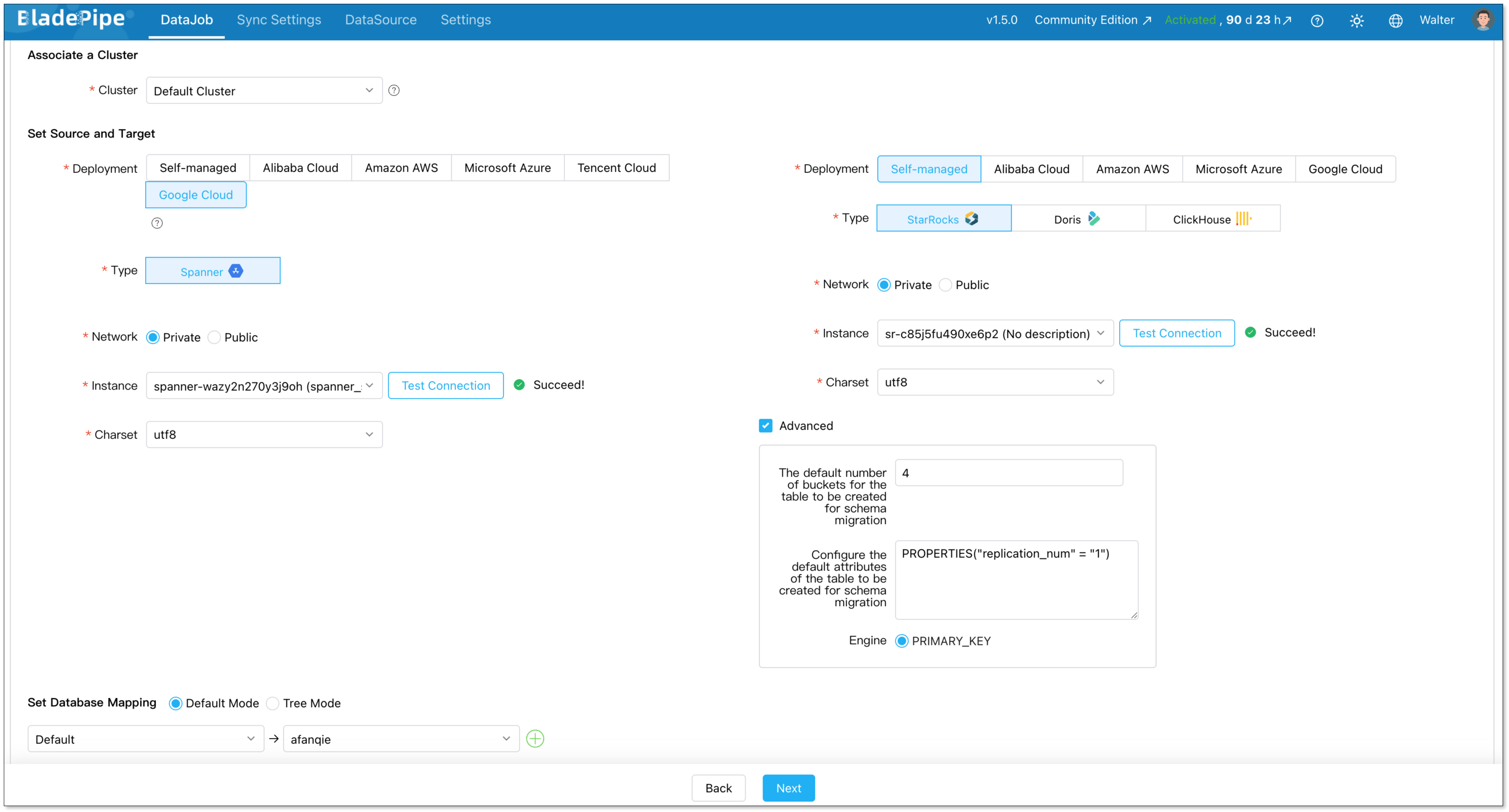Open source Charset utf8 dropdown
This screenshot has height=812, width=1509.
click(264, 435)
